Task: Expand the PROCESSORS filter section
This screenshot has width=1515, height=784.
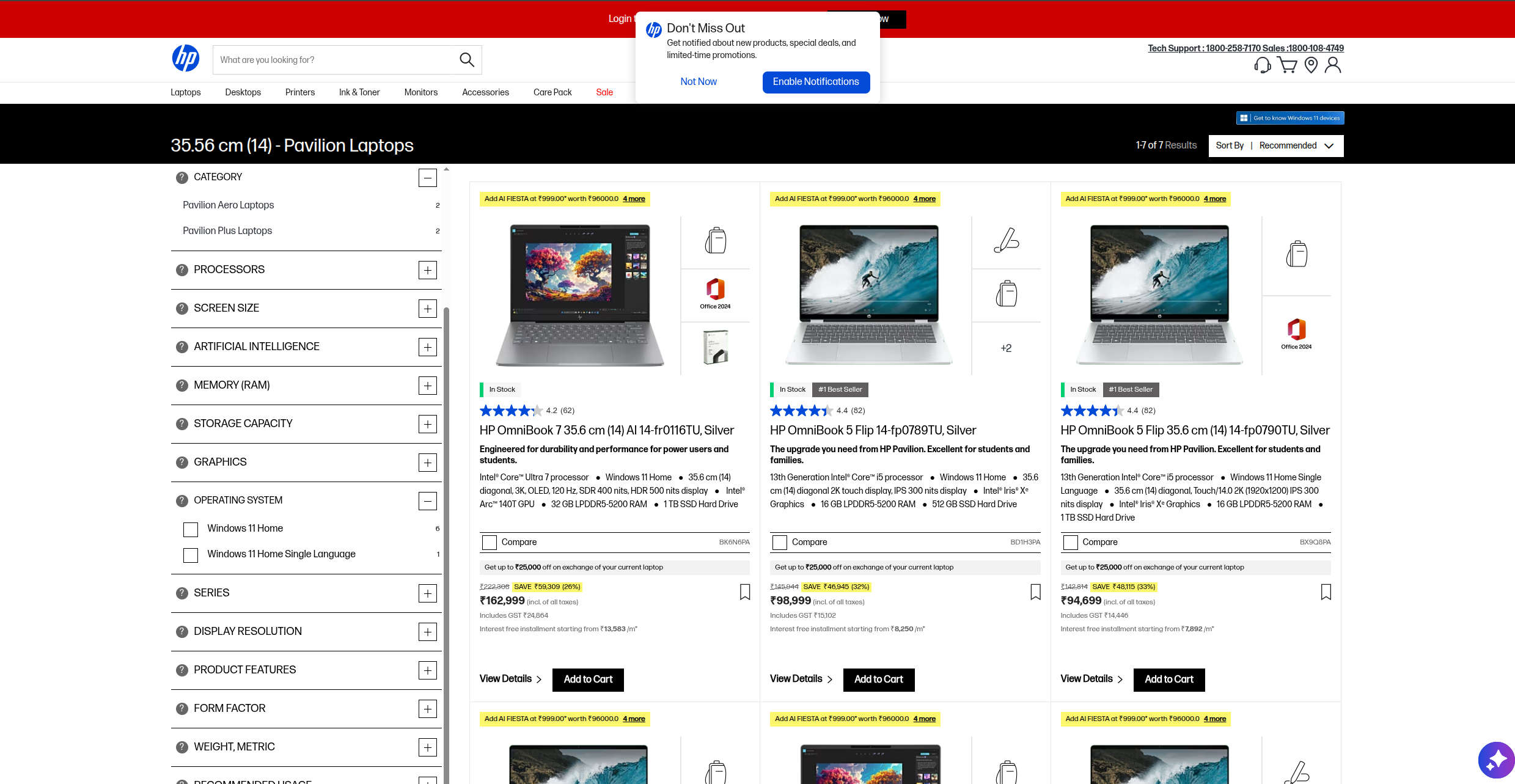Action: tap(428, 270)
